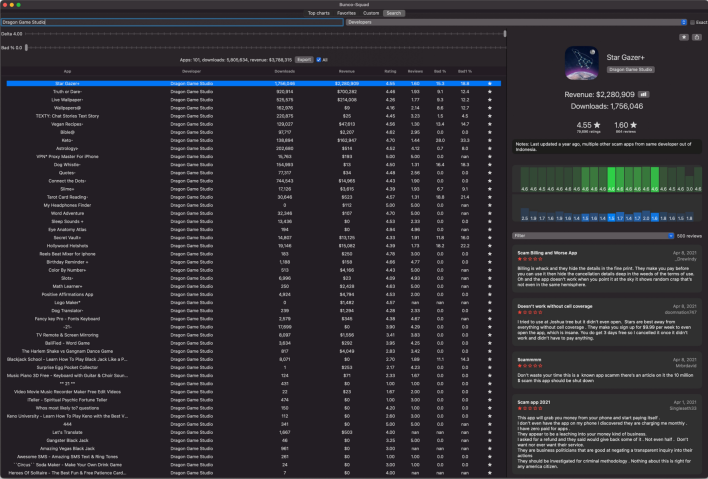
Task: Toggle favorite star on Hollywood Hotshots row
Action: [490, 246]
